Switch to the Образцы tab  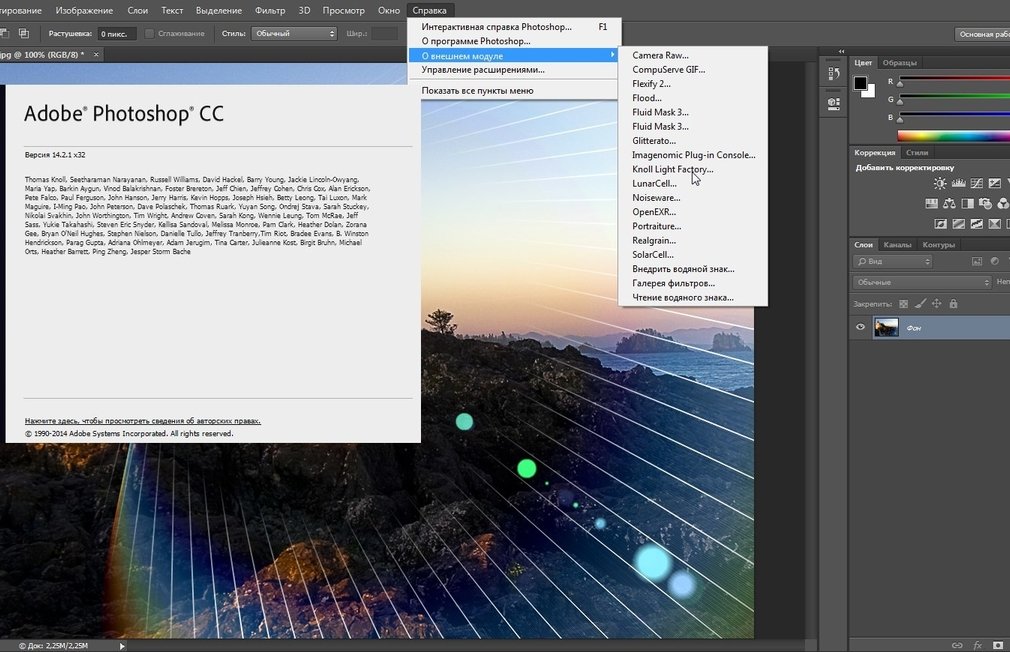[899, 62]
